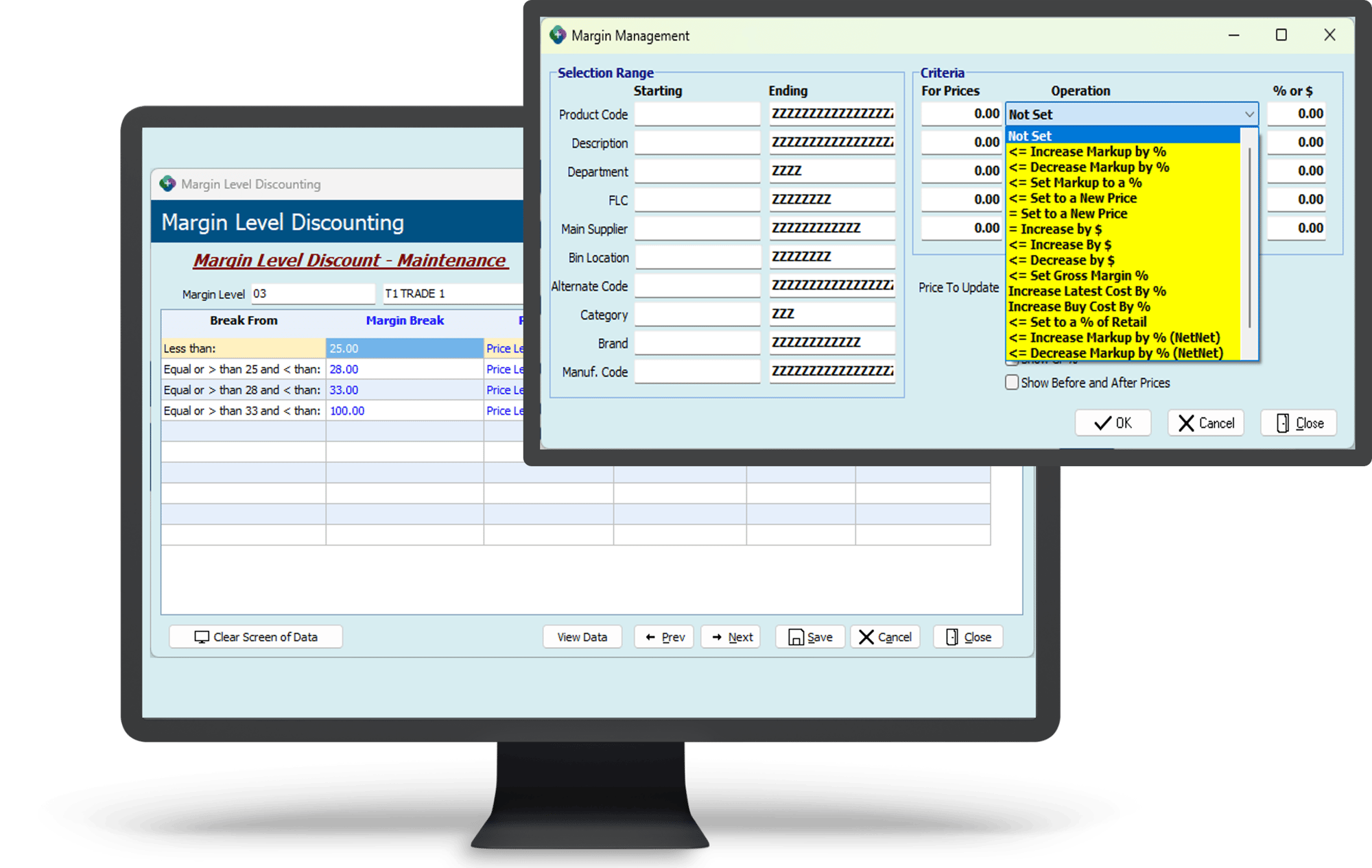1372x868 pixels.
Task: Click the Alternate Code Starting field
Action: [697, 285]
